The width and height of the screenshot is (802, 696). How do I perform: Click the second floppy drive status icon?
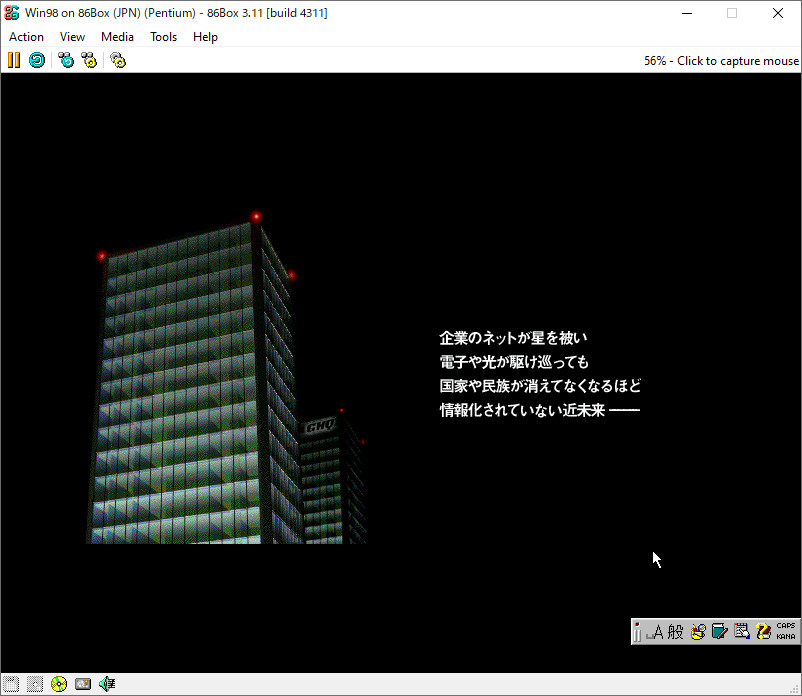(x=35, y=684)
